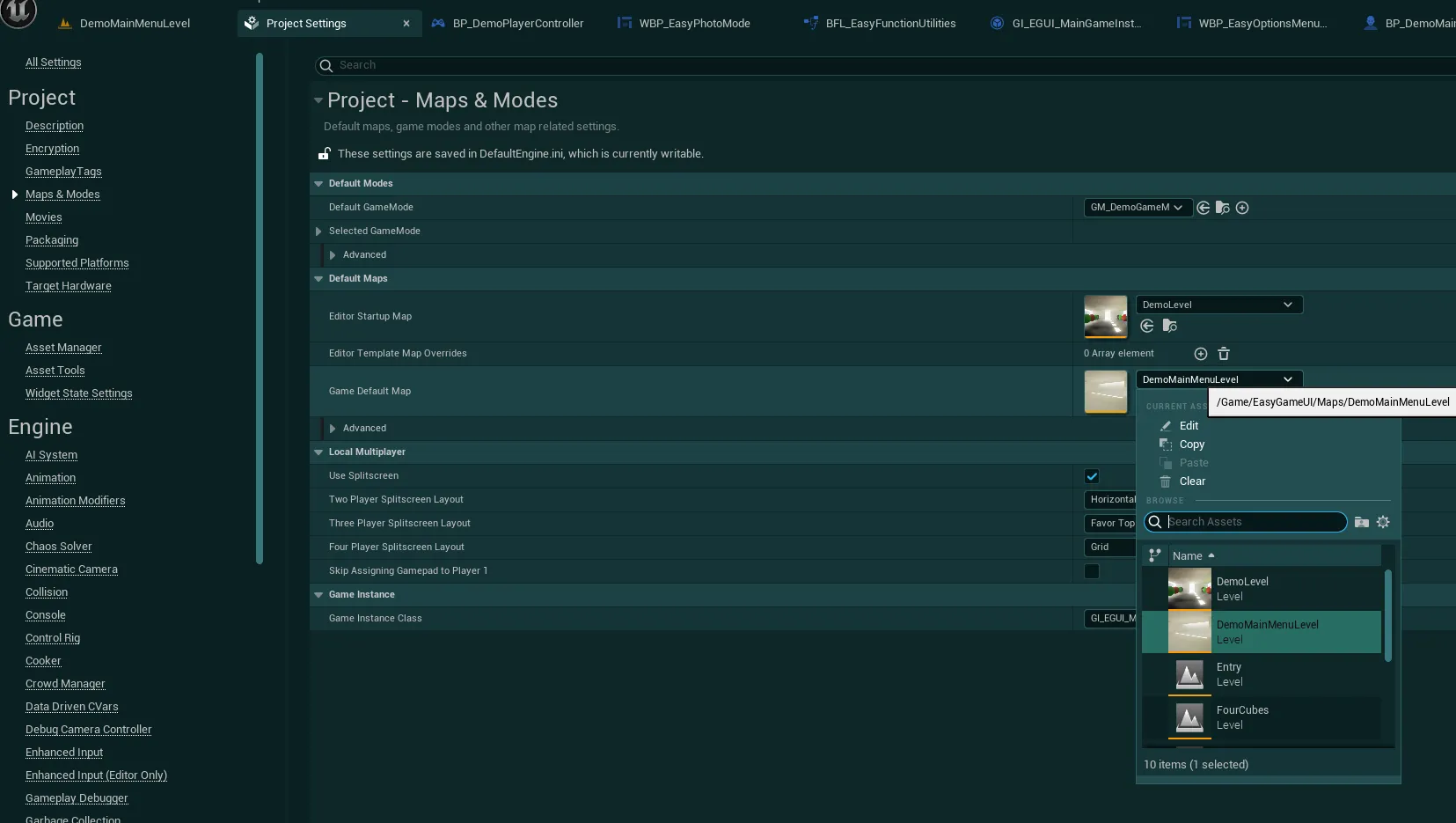Open the GM_DemoGameM GameMode dropdown
The image size is (1456, 823).
click(1138, 208)
